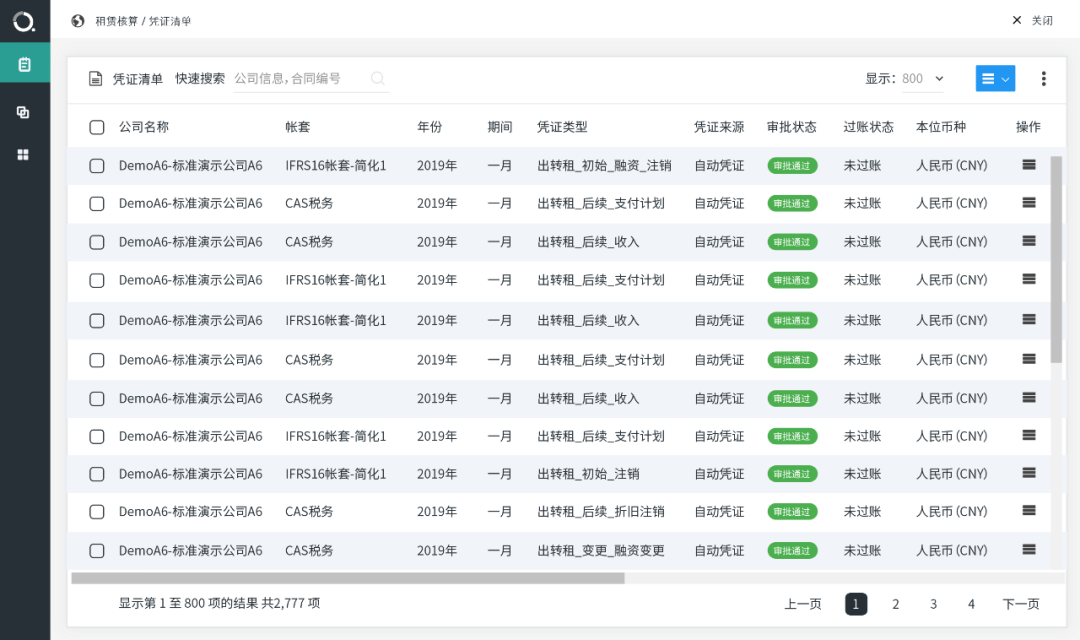Open the copy/duplicate icon in the sidebar
1080x640 pixels.
(x=24, y=112)
